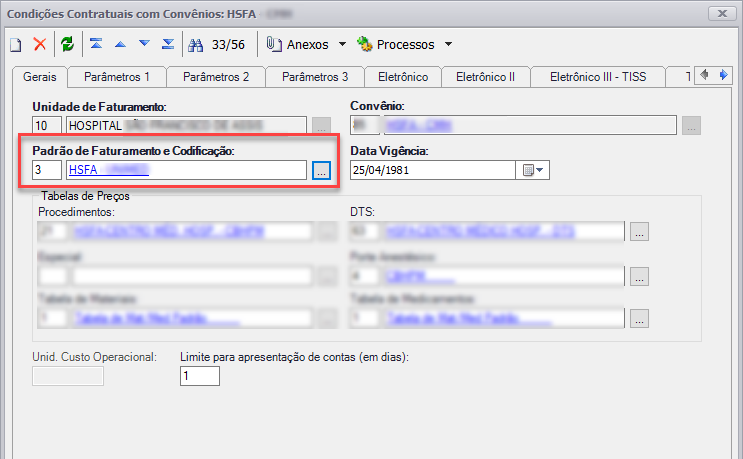The height and width of the screenshot is (459, 743).
Task: Click Data Vigência date field 25/04/1981
Action: [433, 170]
